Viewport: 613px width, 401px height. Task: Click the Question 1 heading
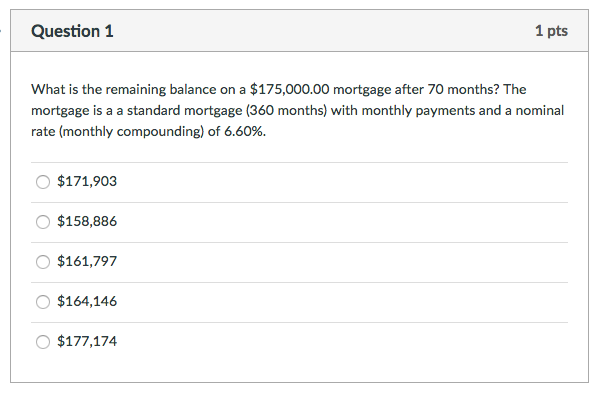click(72, 31)
